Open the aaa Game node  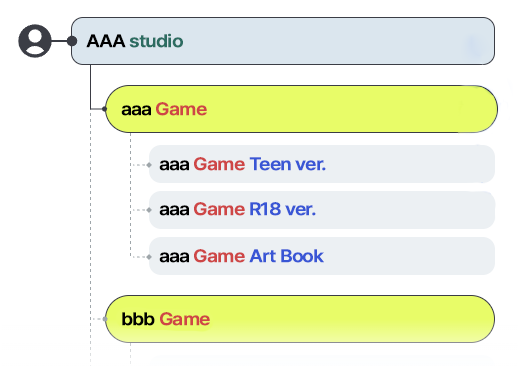pos(301,109)
